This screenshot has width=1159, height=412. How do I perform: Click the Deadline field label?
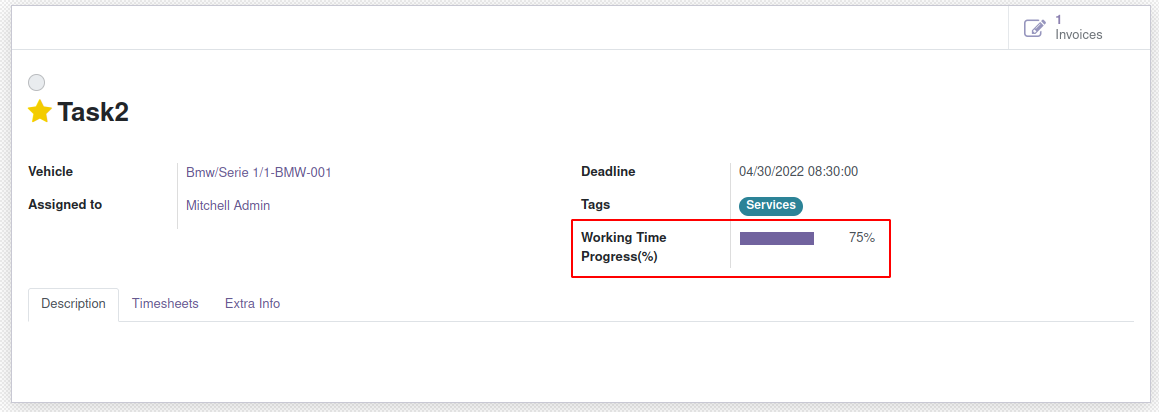(608, 172)
